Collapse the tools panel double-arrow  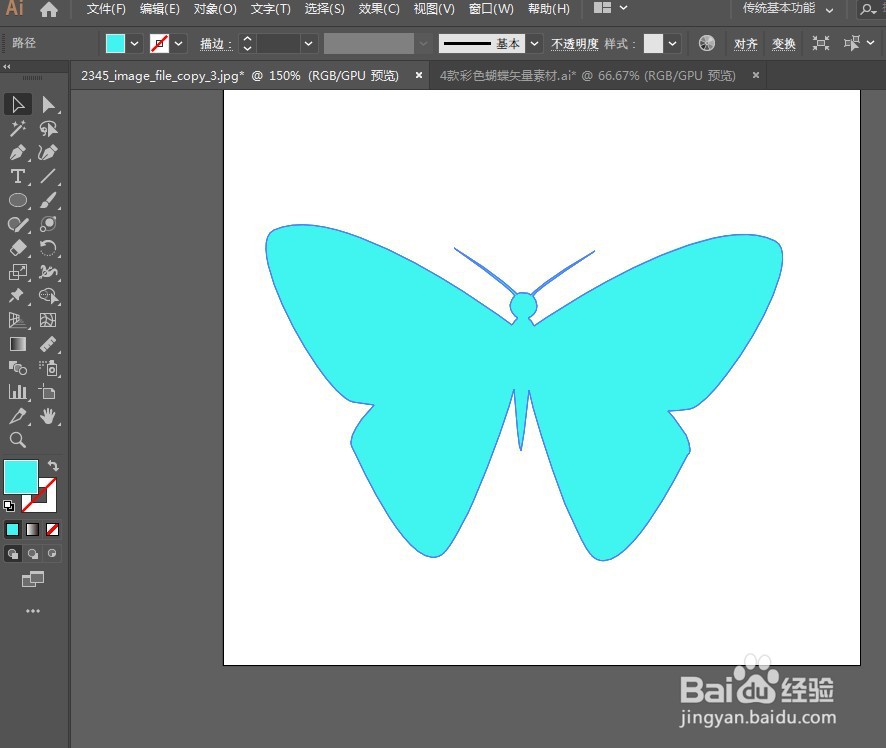point(7,67)
